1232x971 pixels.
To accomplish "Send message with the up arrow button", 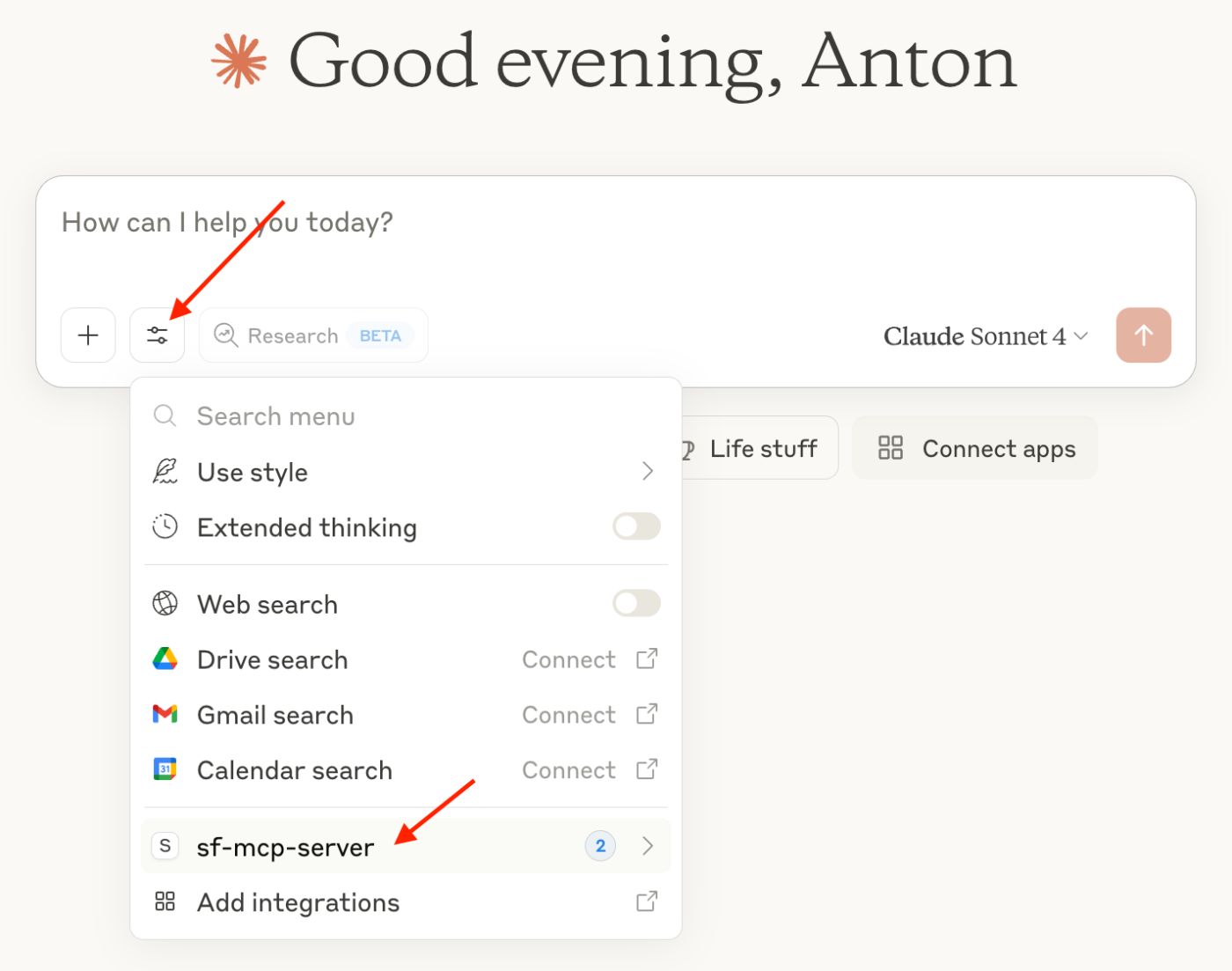I will click(x=1143, y=335).
